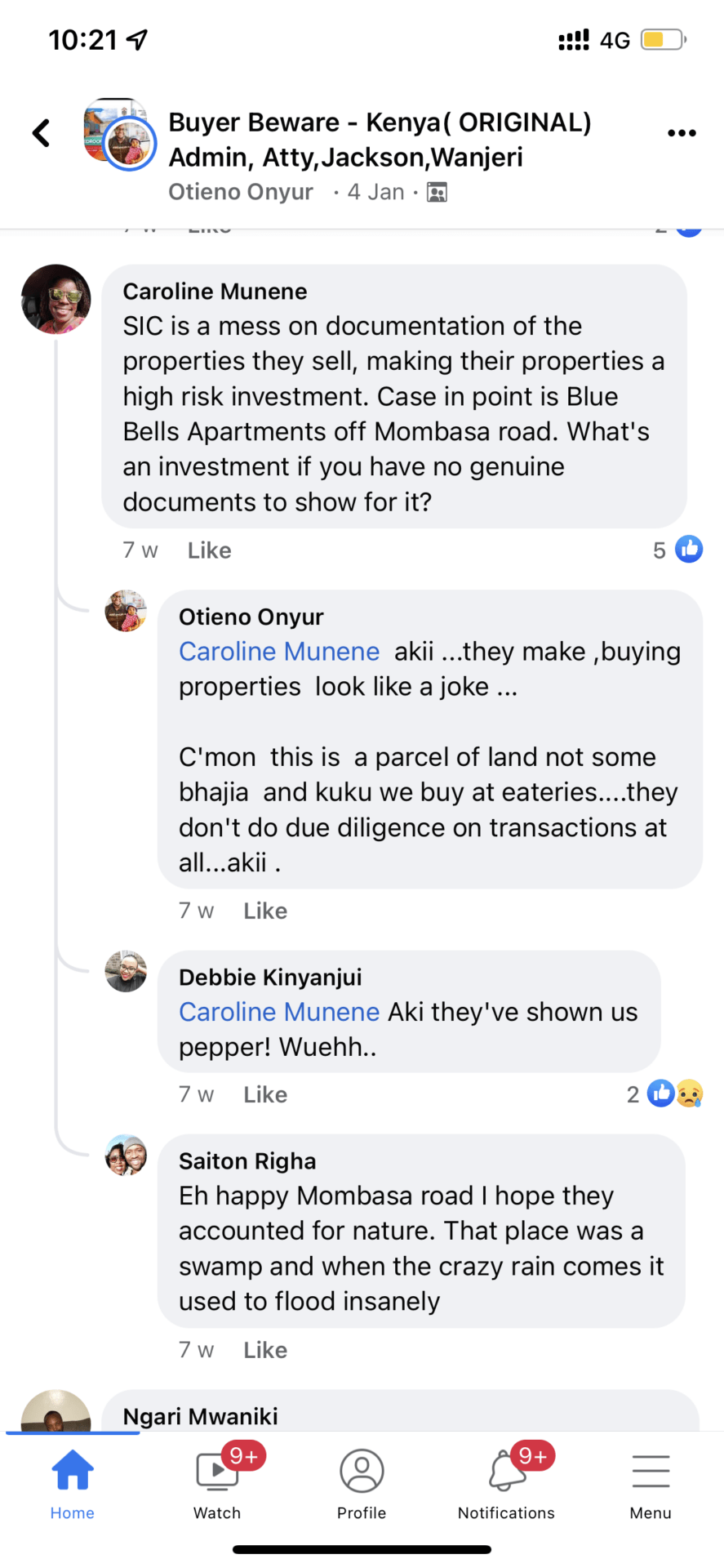The image size is (724, 1568).
Task: Like Otieno Onyur's reply
Action: pos(265,911)
